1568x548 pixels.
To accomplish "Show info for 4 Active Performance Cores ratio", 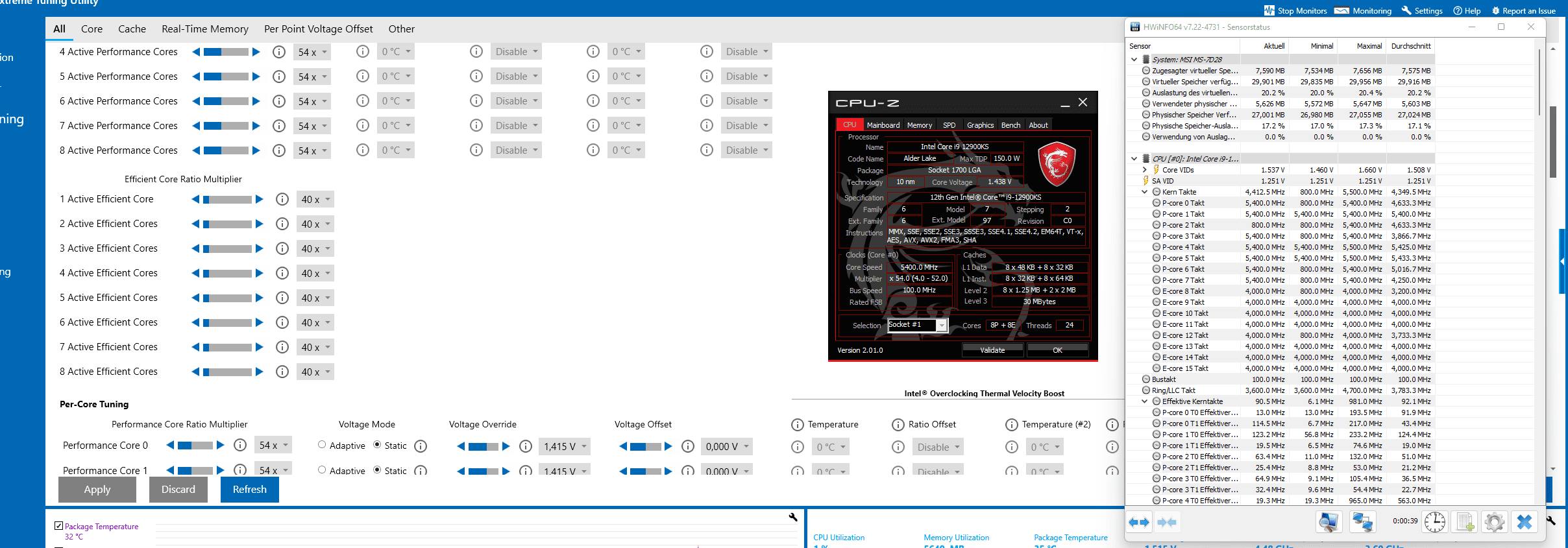I will 279,52.
